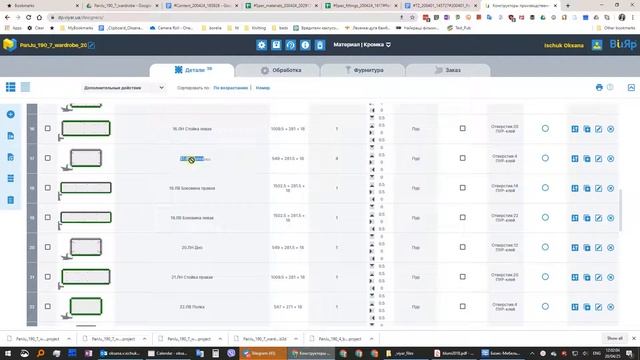The width and height of the screenshot is (640, 360).
Task: Open the Bookmarks browser tab
Action: click(x=41, y=6)
